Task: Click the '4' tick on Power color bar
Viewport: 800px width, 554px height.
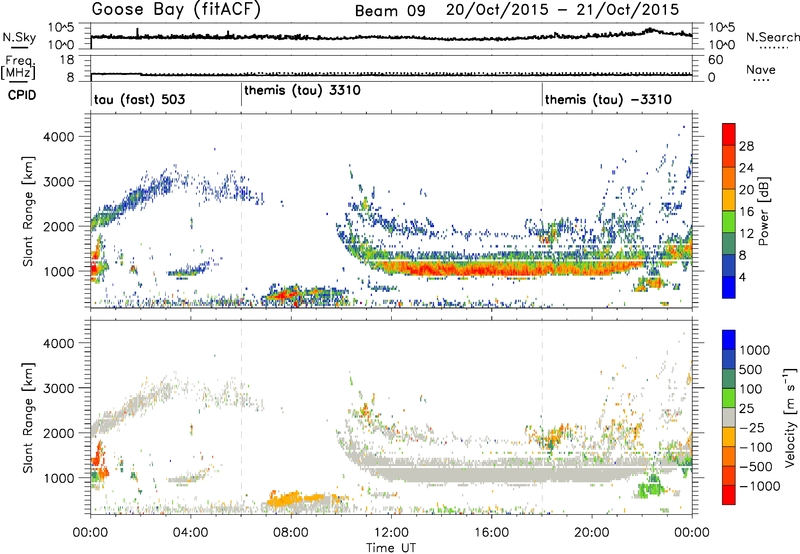Action: pos(743,277)
